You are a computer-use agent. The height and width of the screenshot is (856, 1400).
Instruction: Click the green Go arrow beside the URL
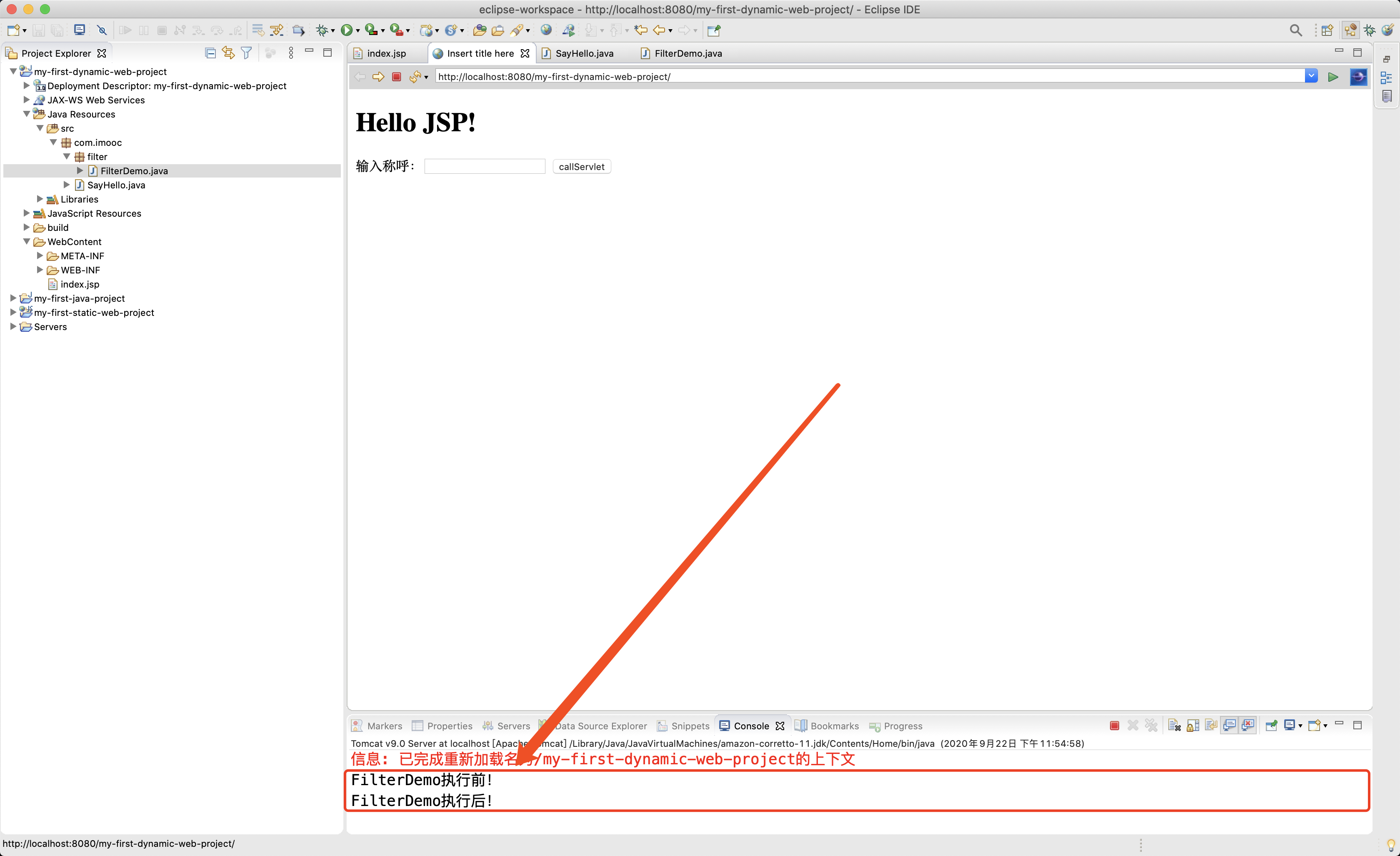[1332, 77]
